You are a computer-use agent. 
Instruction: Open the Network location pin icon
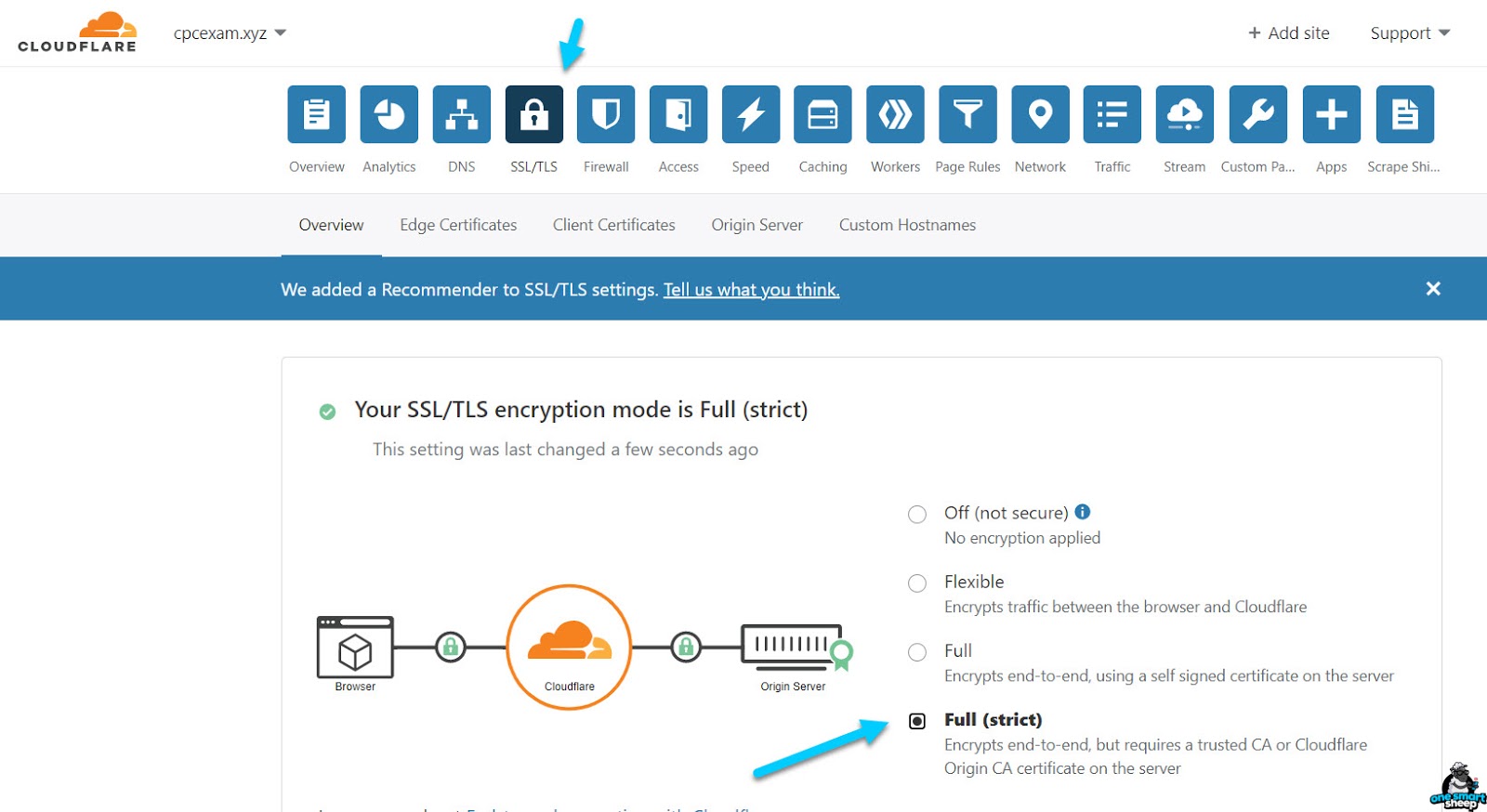pos(1040,114)
